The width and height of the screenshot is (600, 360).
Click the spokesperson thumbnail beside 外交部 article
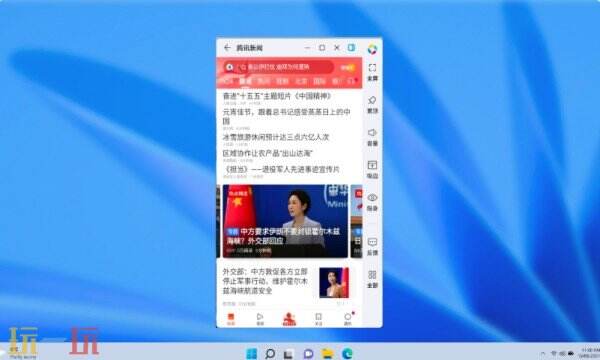pos(334,283)
